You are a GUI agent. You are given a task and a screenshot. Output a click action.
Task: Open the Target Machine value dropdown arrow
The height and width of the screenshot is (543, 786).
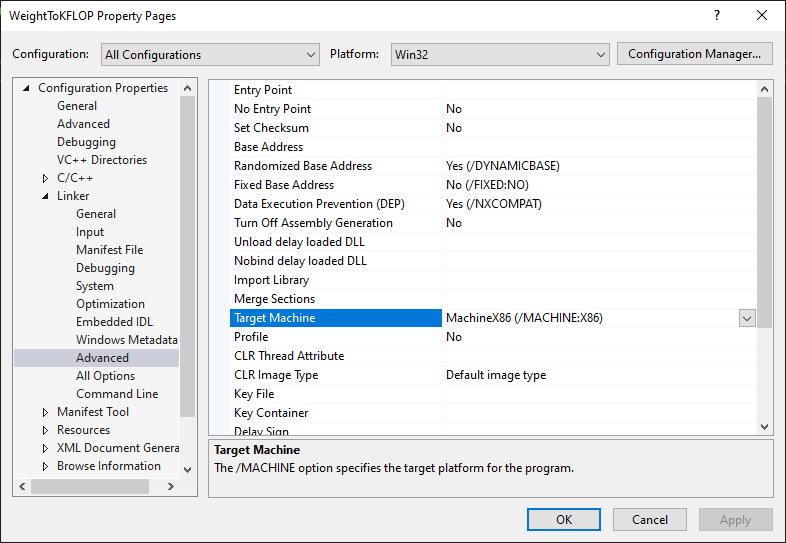pos(746,318)
